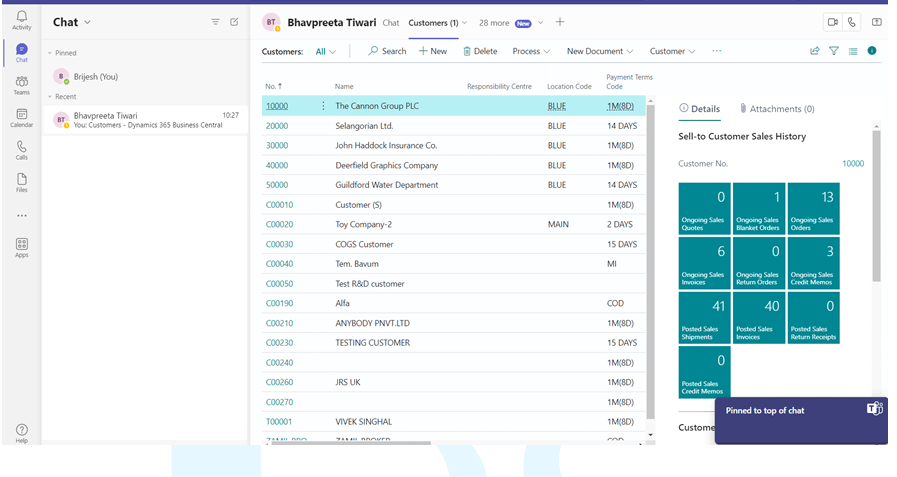Pop out the chat window

pos(876,22)
